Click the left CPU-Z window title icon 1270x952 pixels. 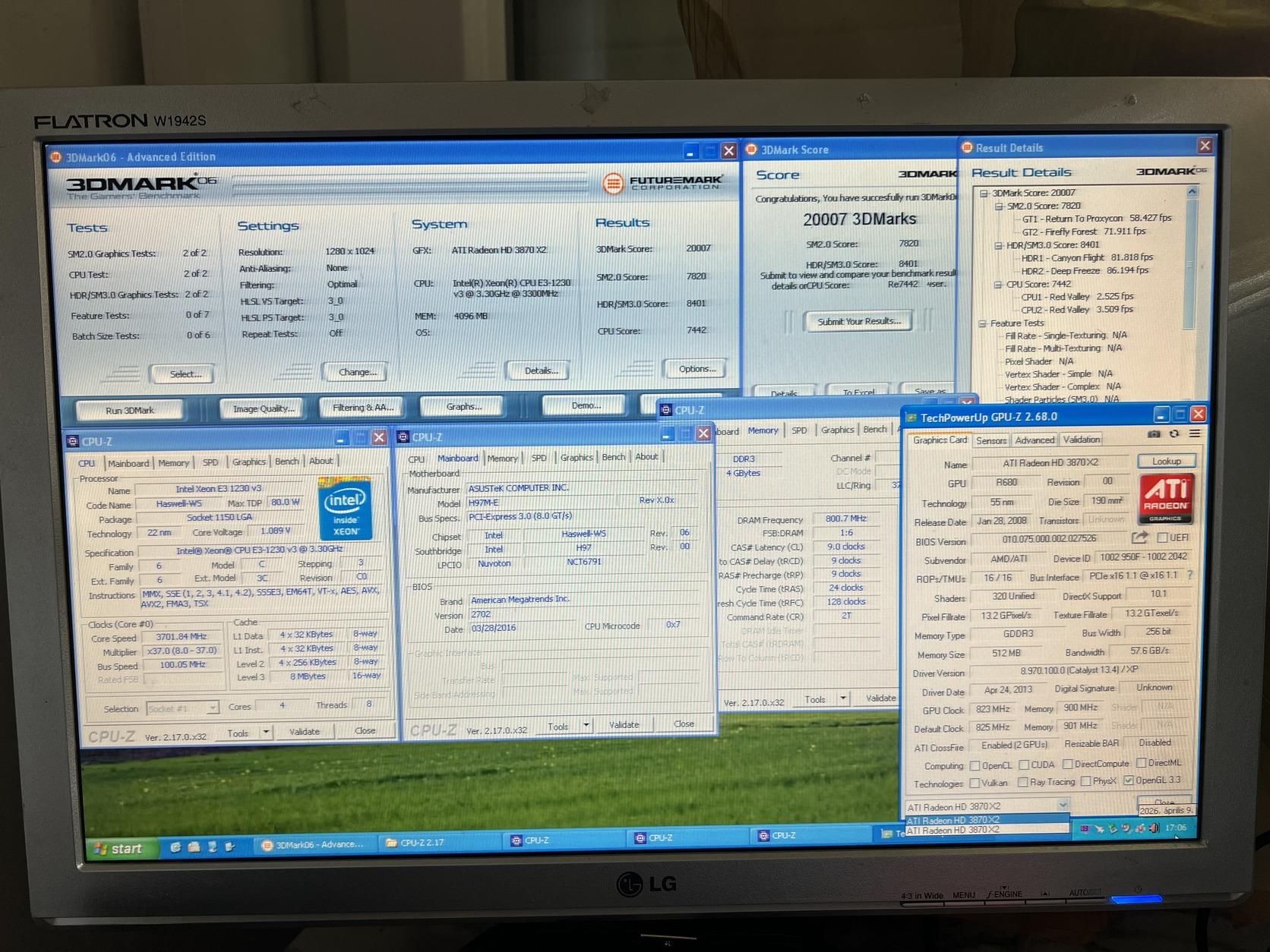73,441
